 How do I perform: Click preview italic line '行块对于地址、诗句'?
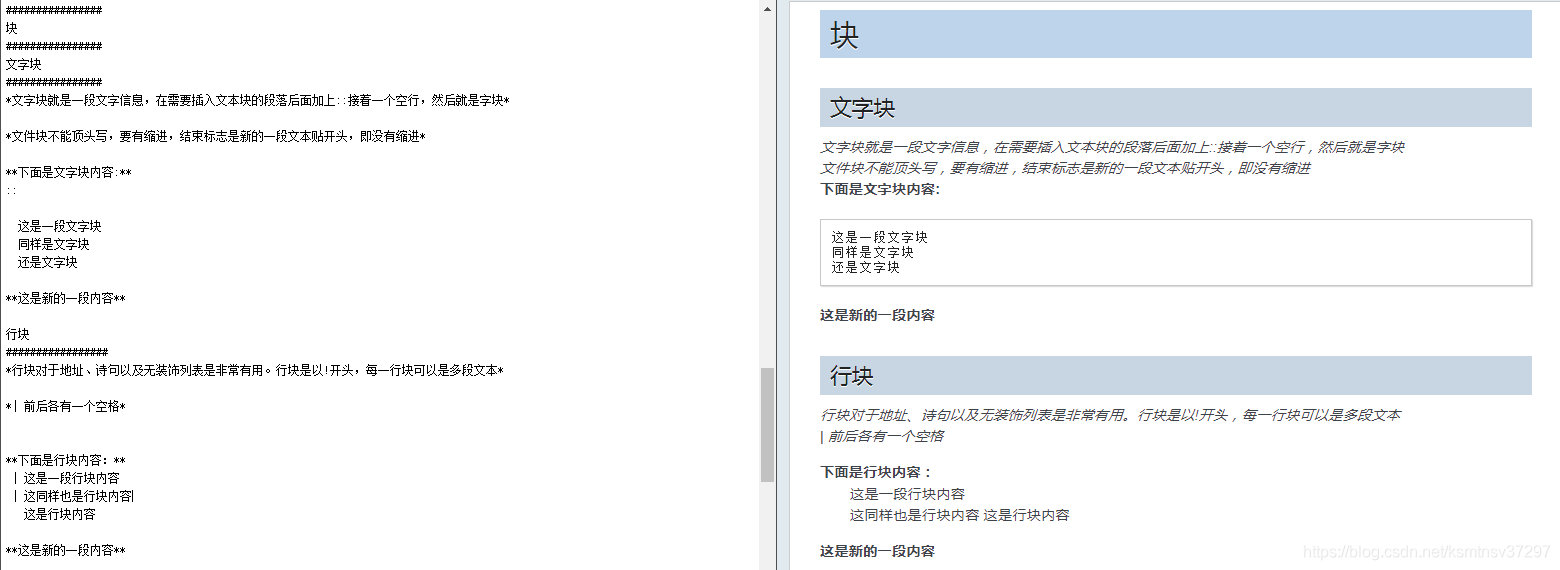(x=1110, y=415)
